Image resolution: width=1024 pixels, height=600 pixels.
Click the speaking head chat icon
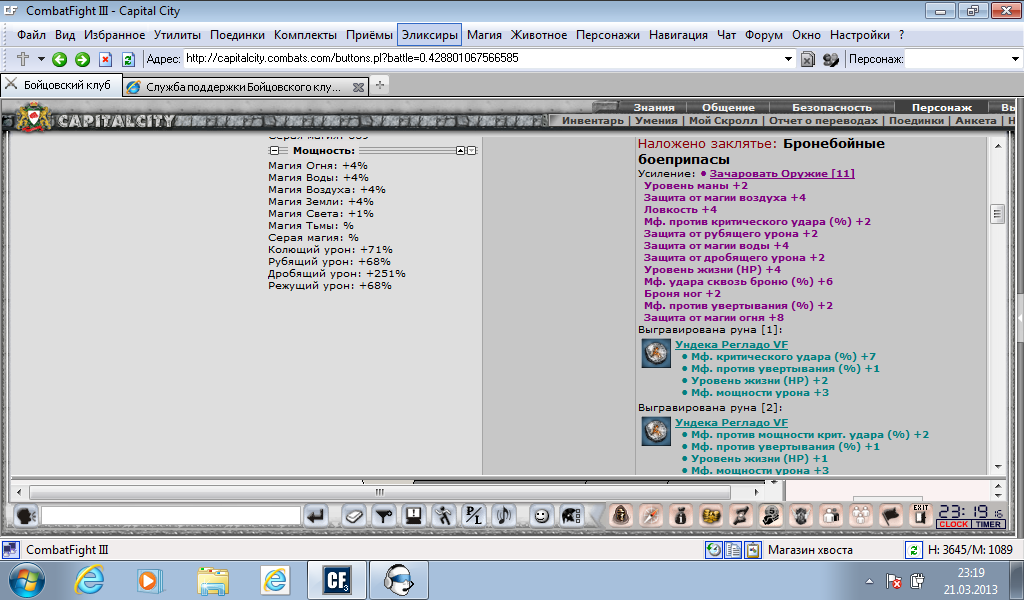26,516
